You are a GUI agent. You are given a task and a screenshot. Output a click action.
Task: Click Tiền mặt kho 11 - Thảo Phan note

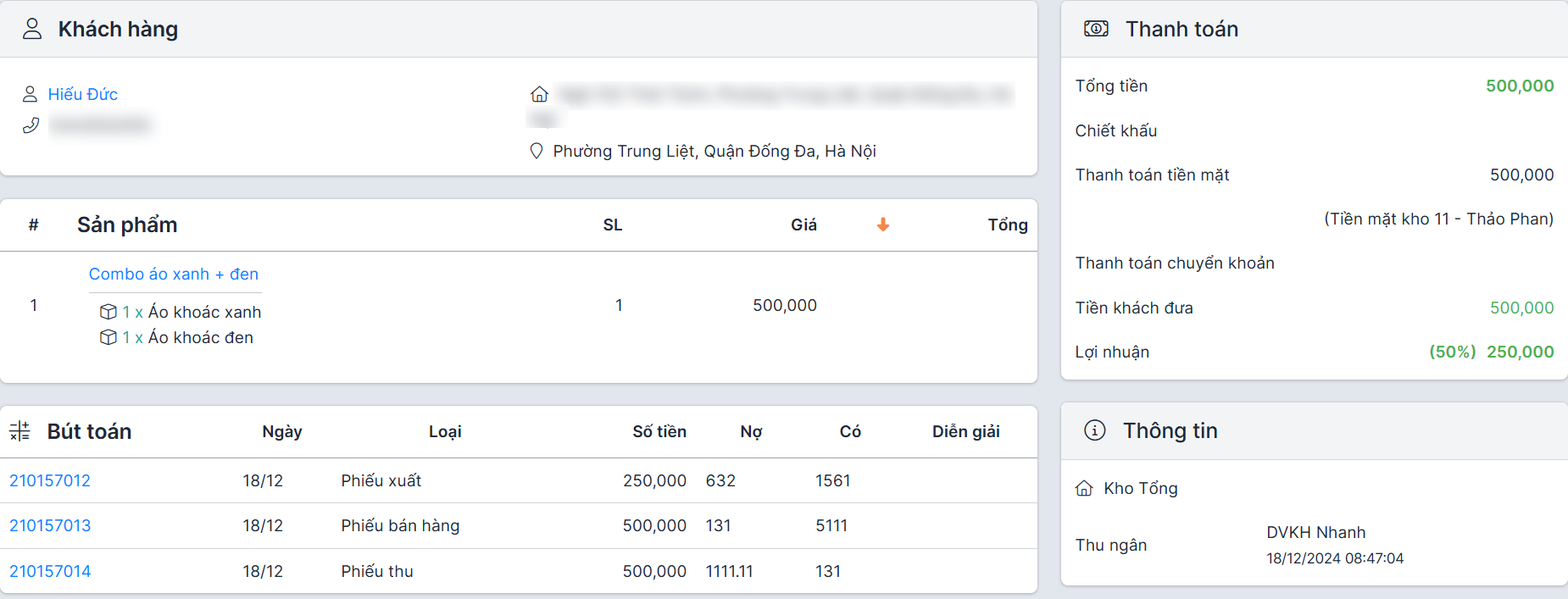(1439, 219)
